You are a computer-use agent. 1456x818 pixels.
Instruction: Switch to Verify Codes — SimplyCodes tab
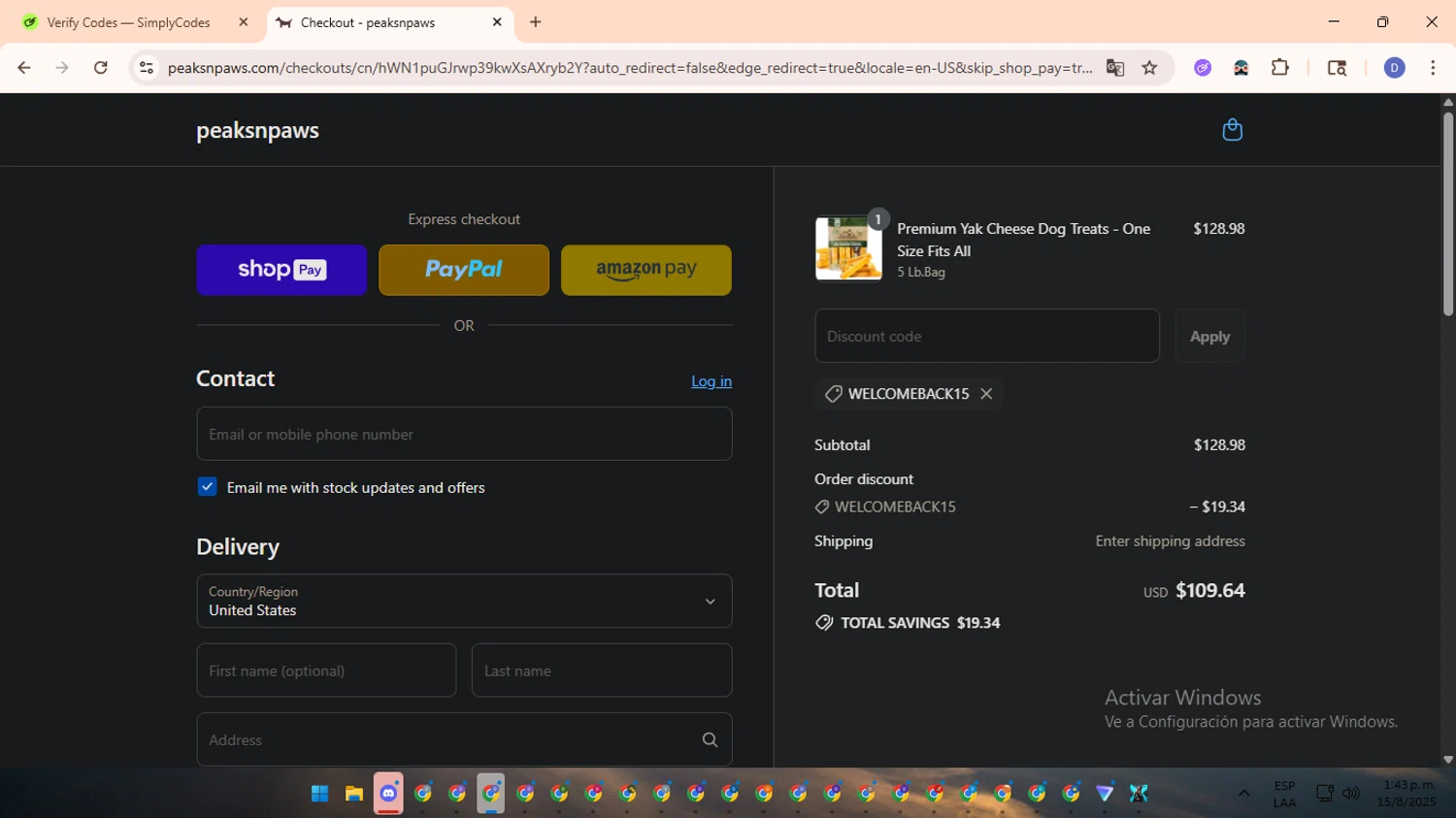(128, 22)
